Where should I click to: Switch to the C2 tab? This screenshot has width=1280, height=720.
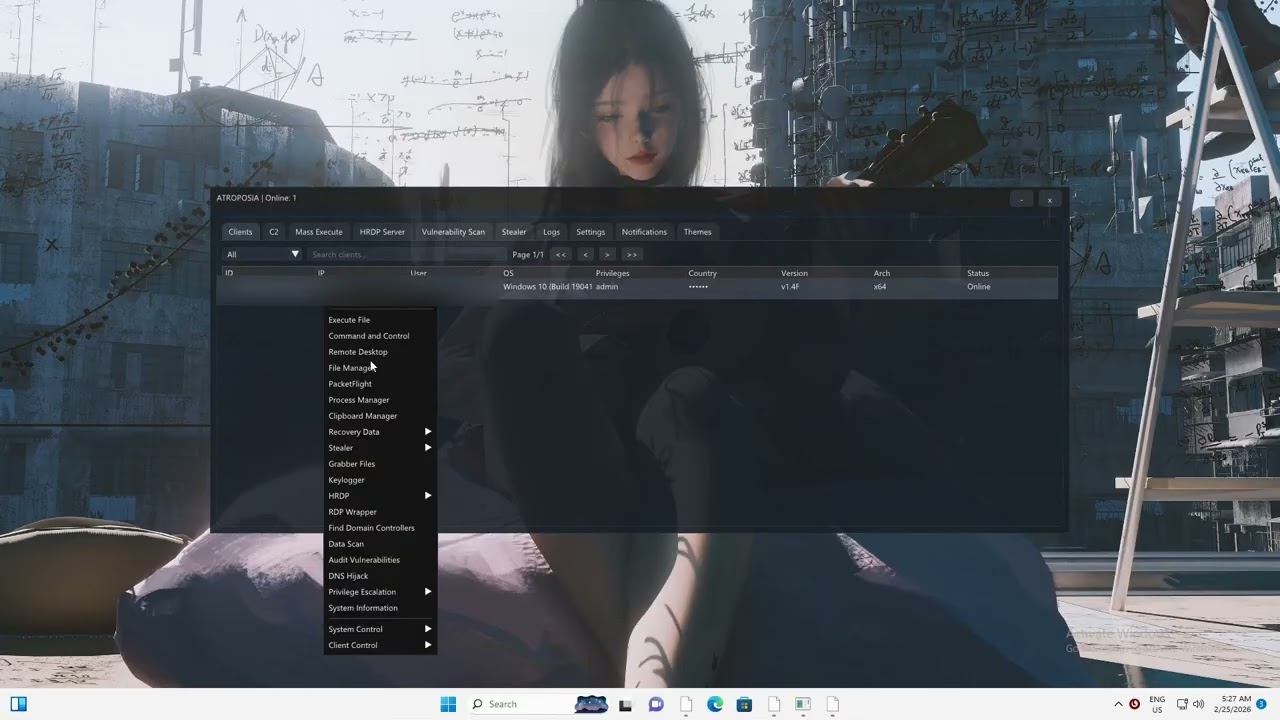point(273,232)
